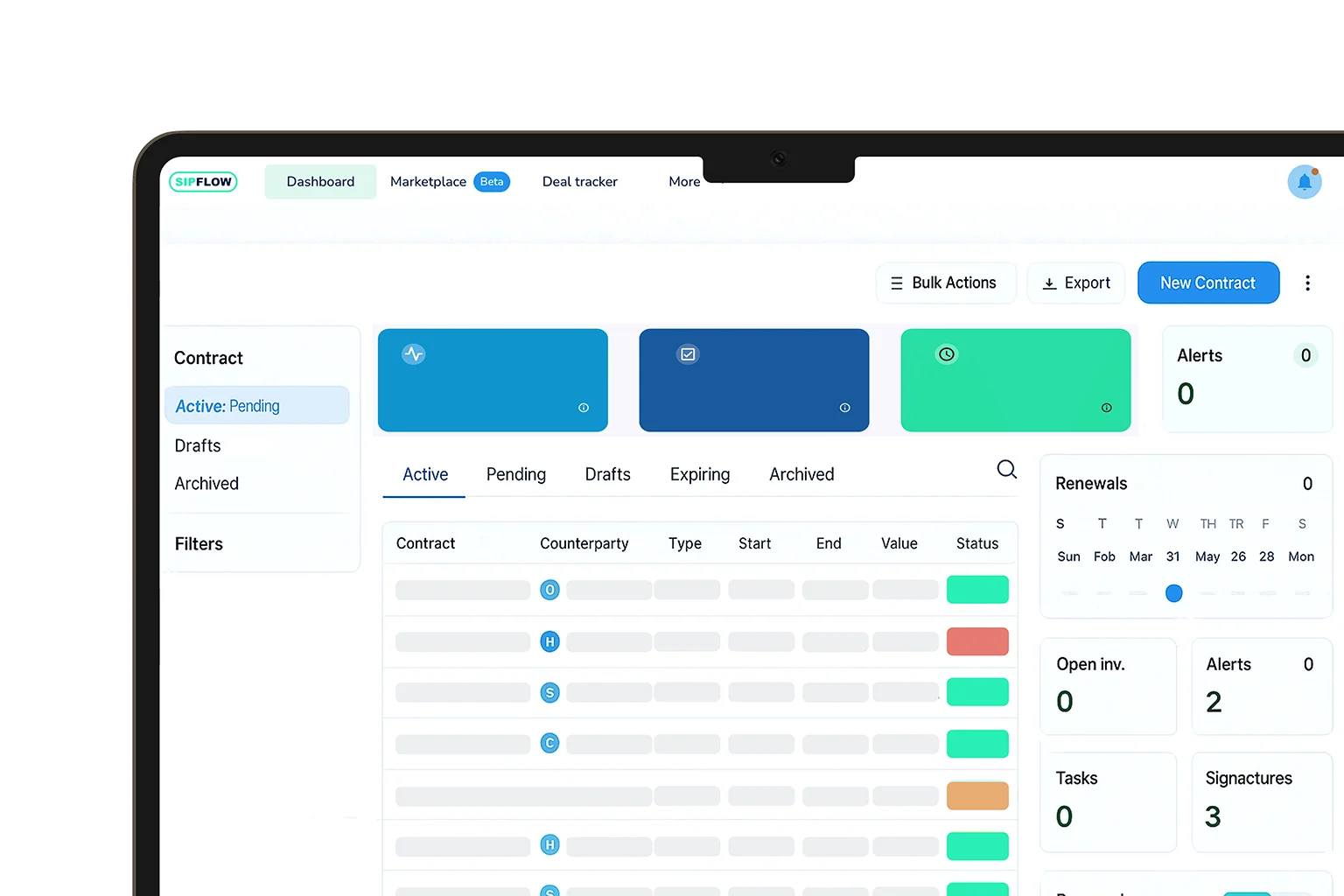Click the H avatar in the red-status row

pos(549,641)
